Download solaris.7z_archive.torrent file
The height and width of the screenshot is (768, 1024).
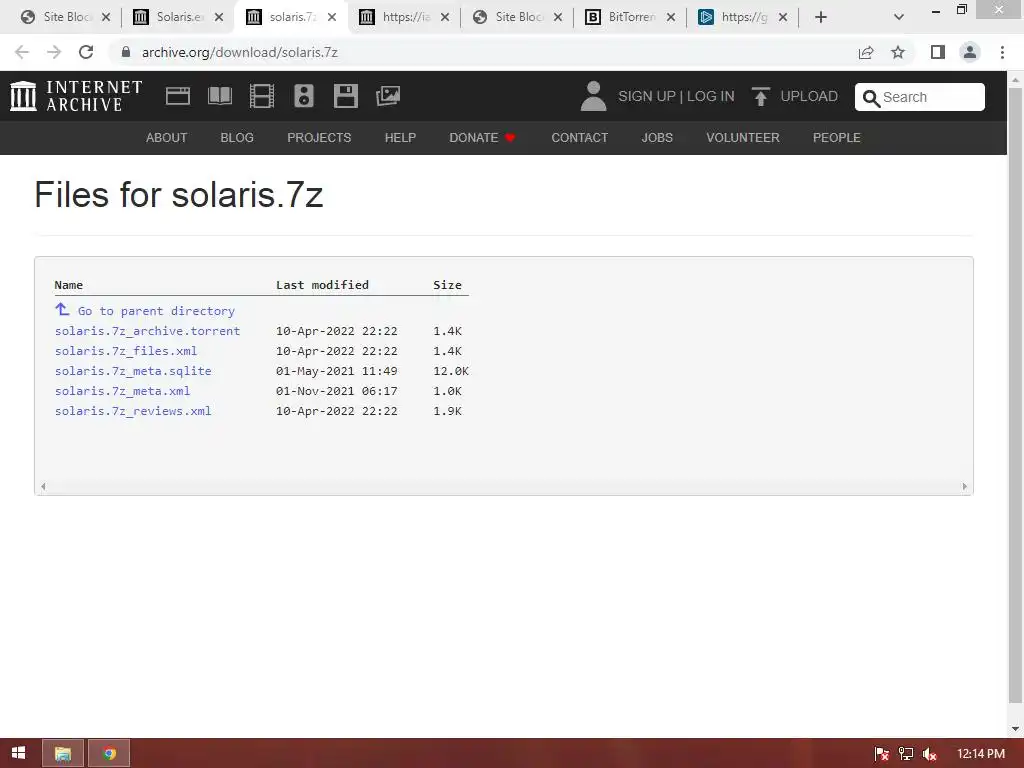(x=148, y=331)
